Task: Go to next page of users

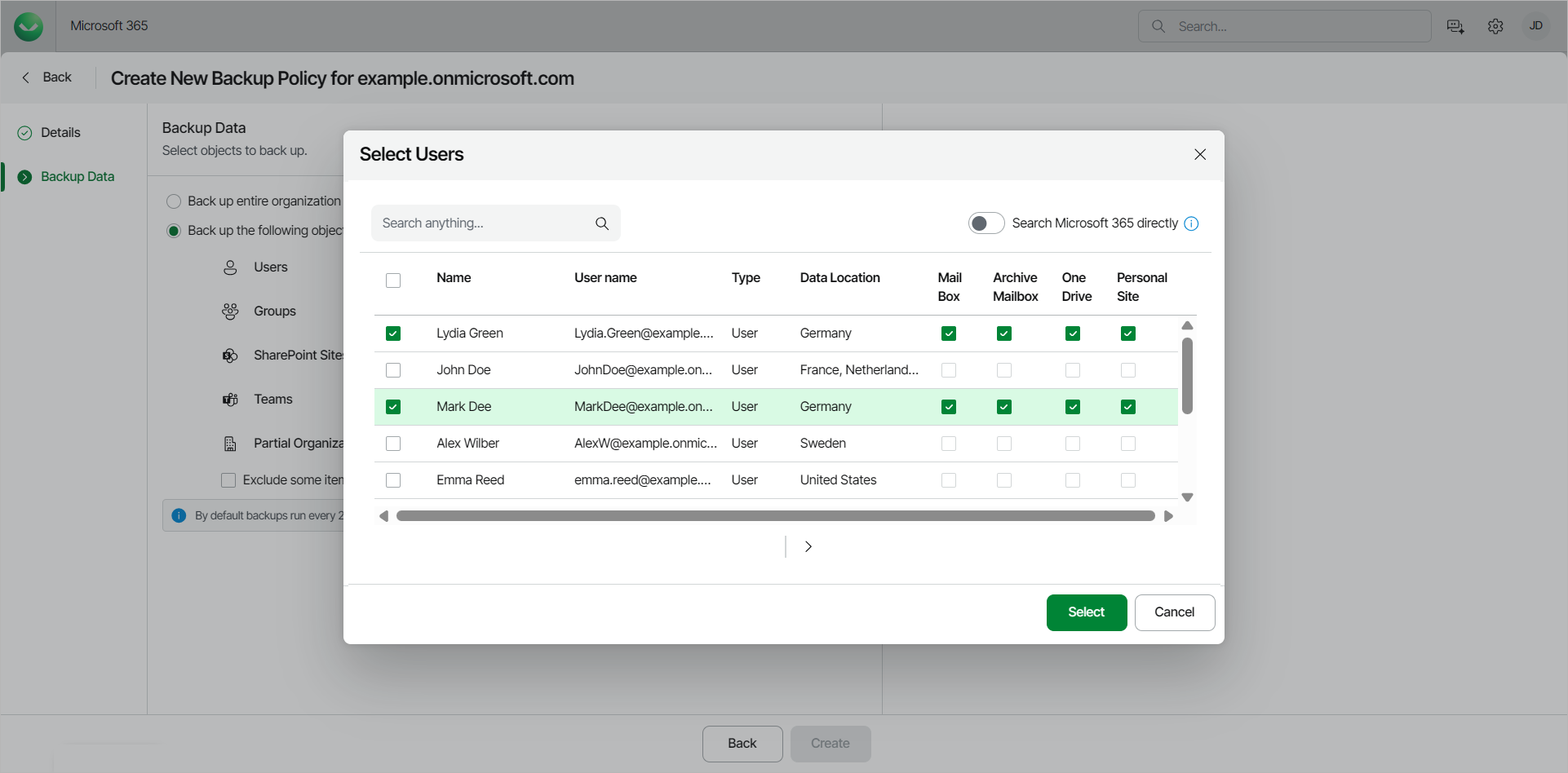Action: [808, 546]
